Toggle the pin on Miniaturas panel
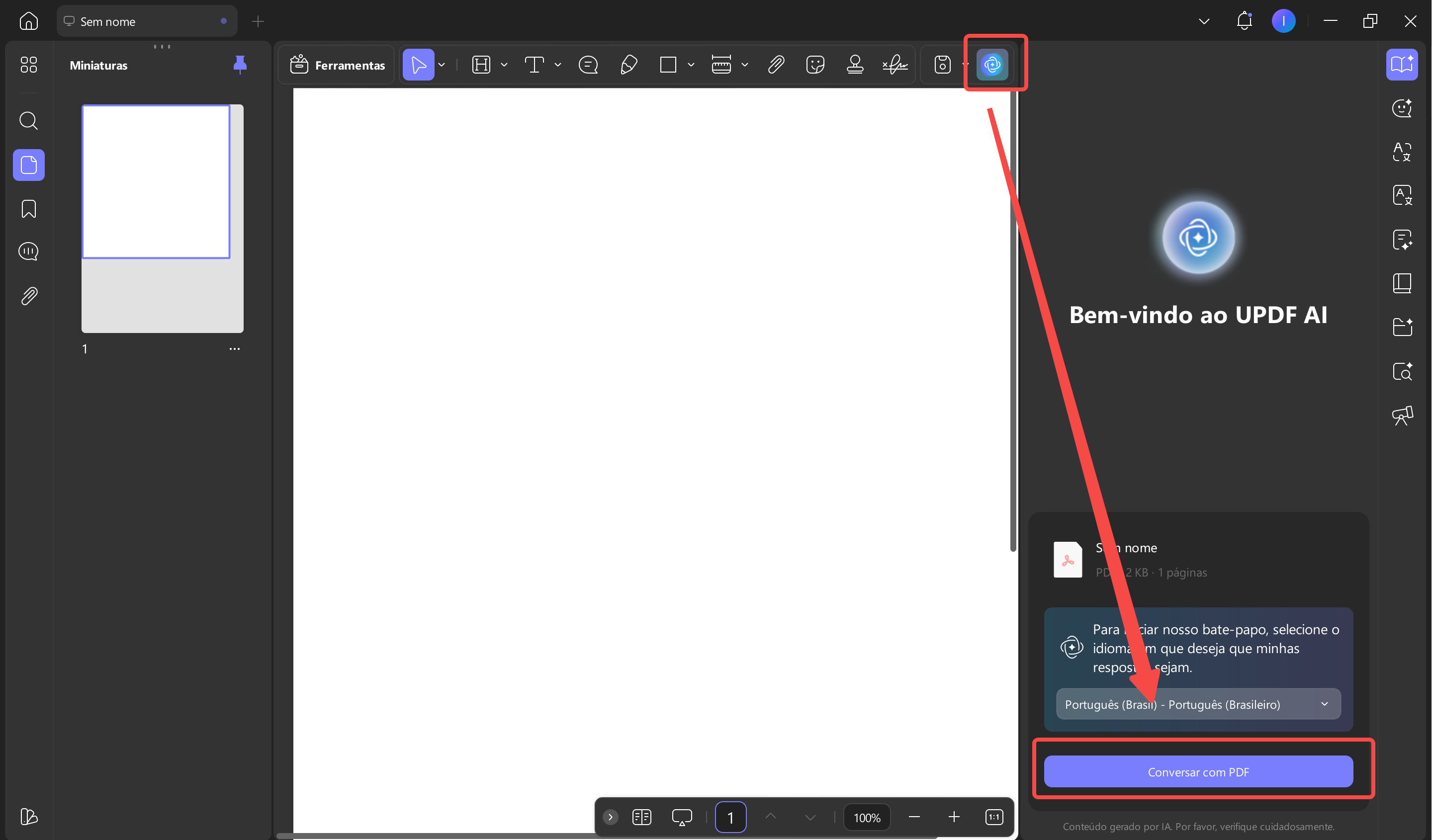This screenshot has height=840, width=1432. coord(240,65)
